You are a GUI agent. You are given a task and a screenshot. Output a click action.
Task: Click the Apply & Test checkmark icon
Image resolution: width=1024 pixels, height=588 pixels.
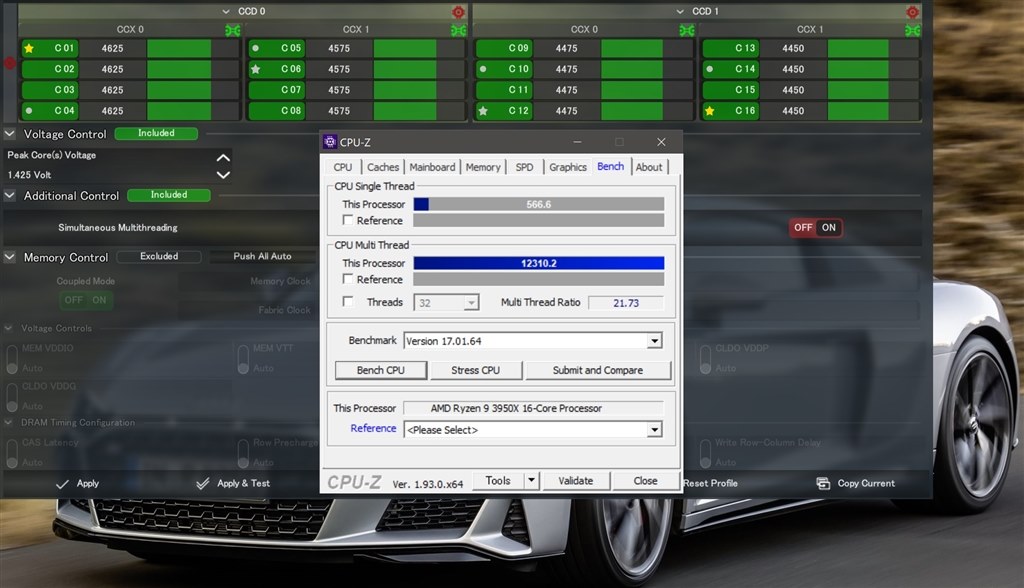click(202, 483)
